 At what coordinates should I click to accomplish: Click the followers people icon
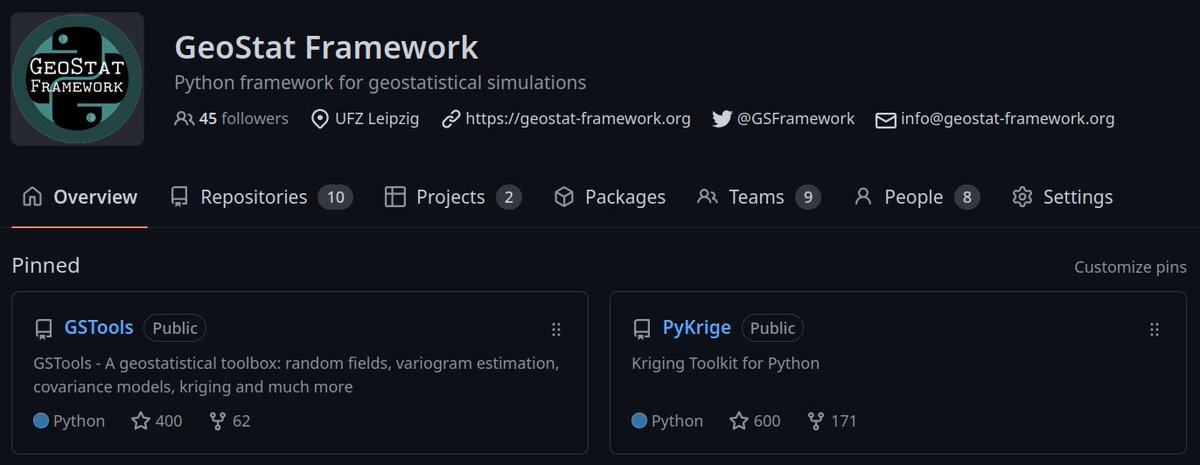click(184, 119)
